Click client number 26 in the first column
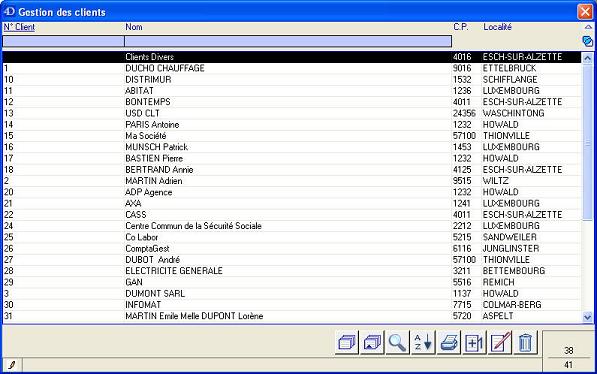Viewport: 597px width, 374px height. [x=8, y=248]
